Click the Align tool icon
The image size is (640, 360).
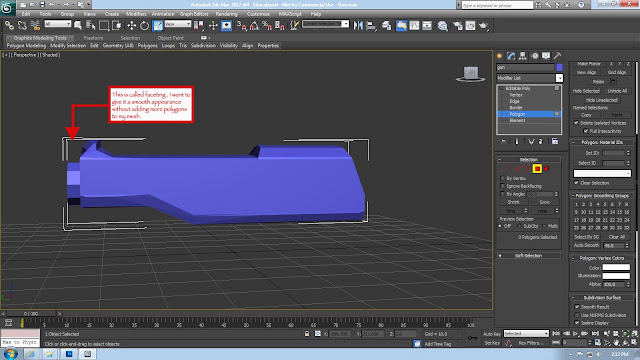pyautogui.click(x=371, y=26)
